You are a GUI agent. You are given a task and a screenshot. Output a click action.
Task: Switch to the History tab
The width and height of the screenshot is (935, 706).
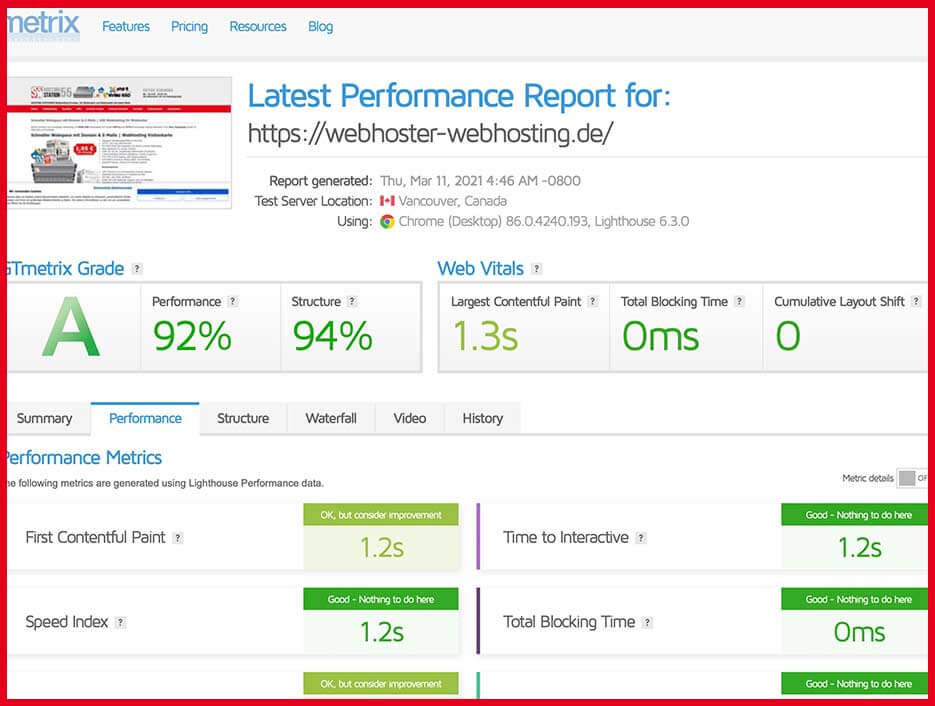tap(482, 419)
